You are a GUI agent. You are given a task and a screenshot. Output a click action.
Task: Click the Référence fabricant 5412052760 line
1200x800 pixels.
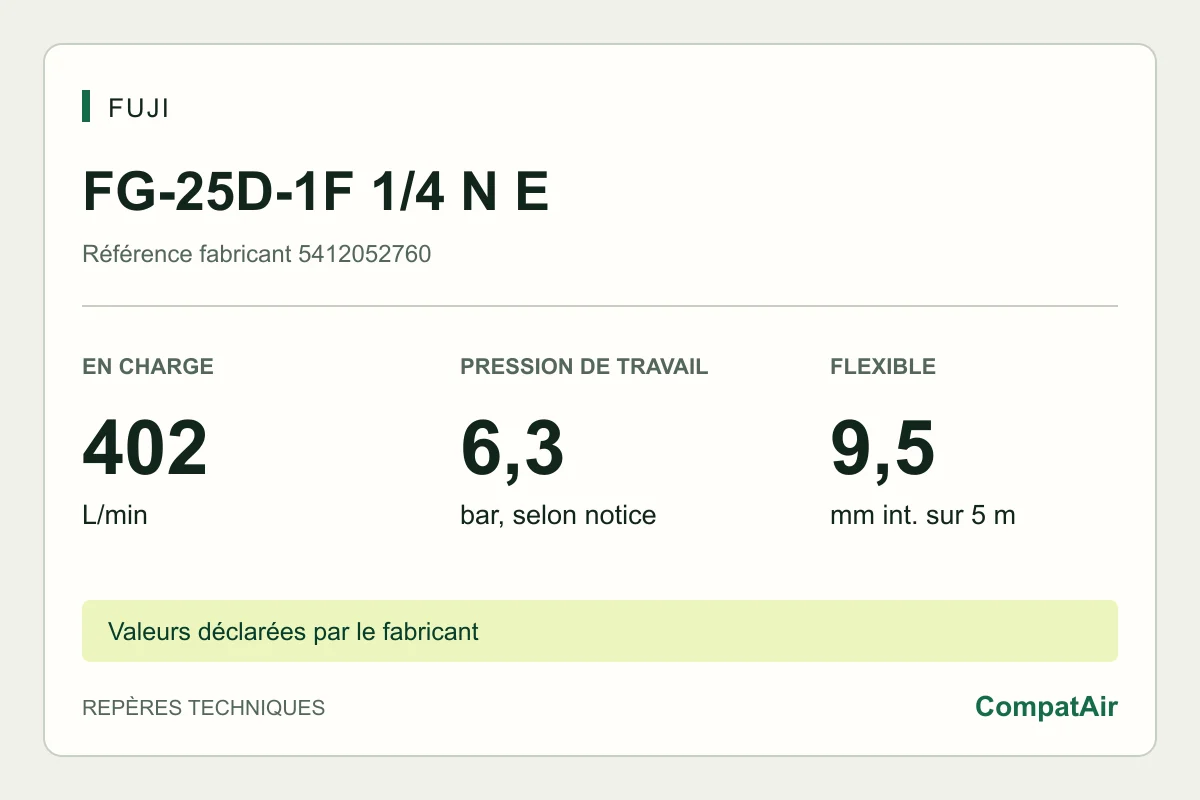[x=256, y=254]
